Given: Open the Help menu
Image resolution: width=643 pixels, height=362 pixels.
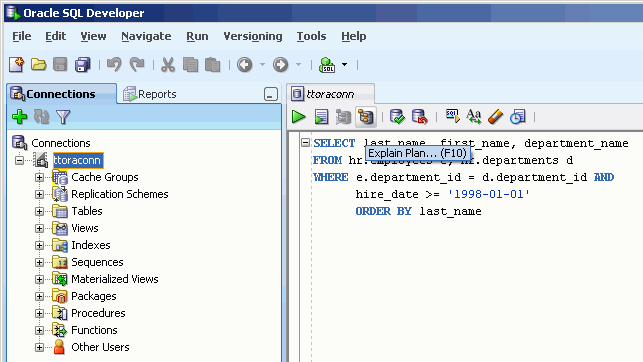Looking at the screenshot, I should click(353, 36).
